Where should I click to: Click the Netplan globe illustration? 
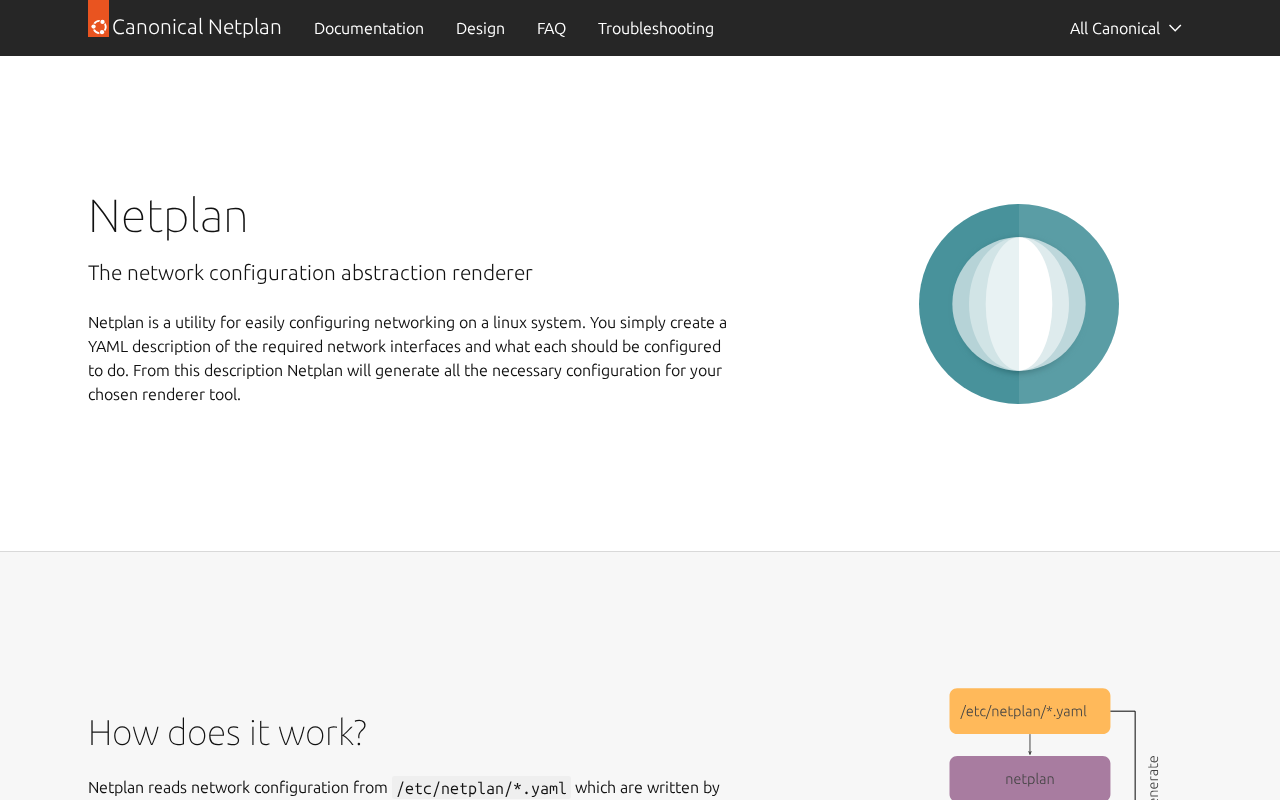tap(1019, 304)
